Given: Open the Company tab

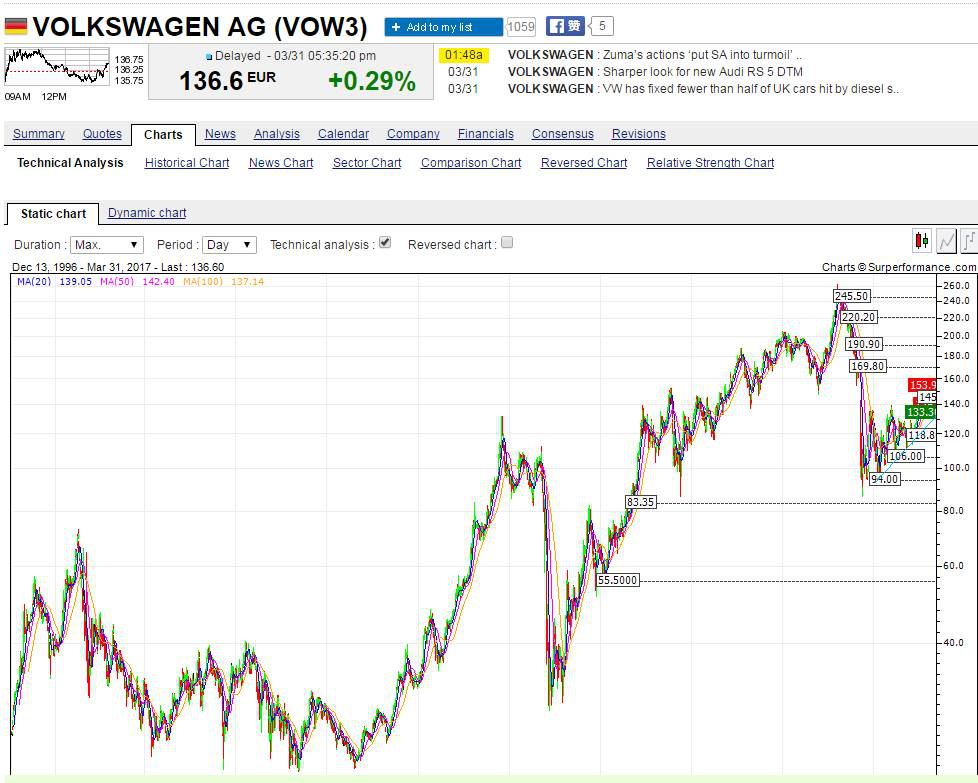Looking at the screenshot, I should pos(414,134).
